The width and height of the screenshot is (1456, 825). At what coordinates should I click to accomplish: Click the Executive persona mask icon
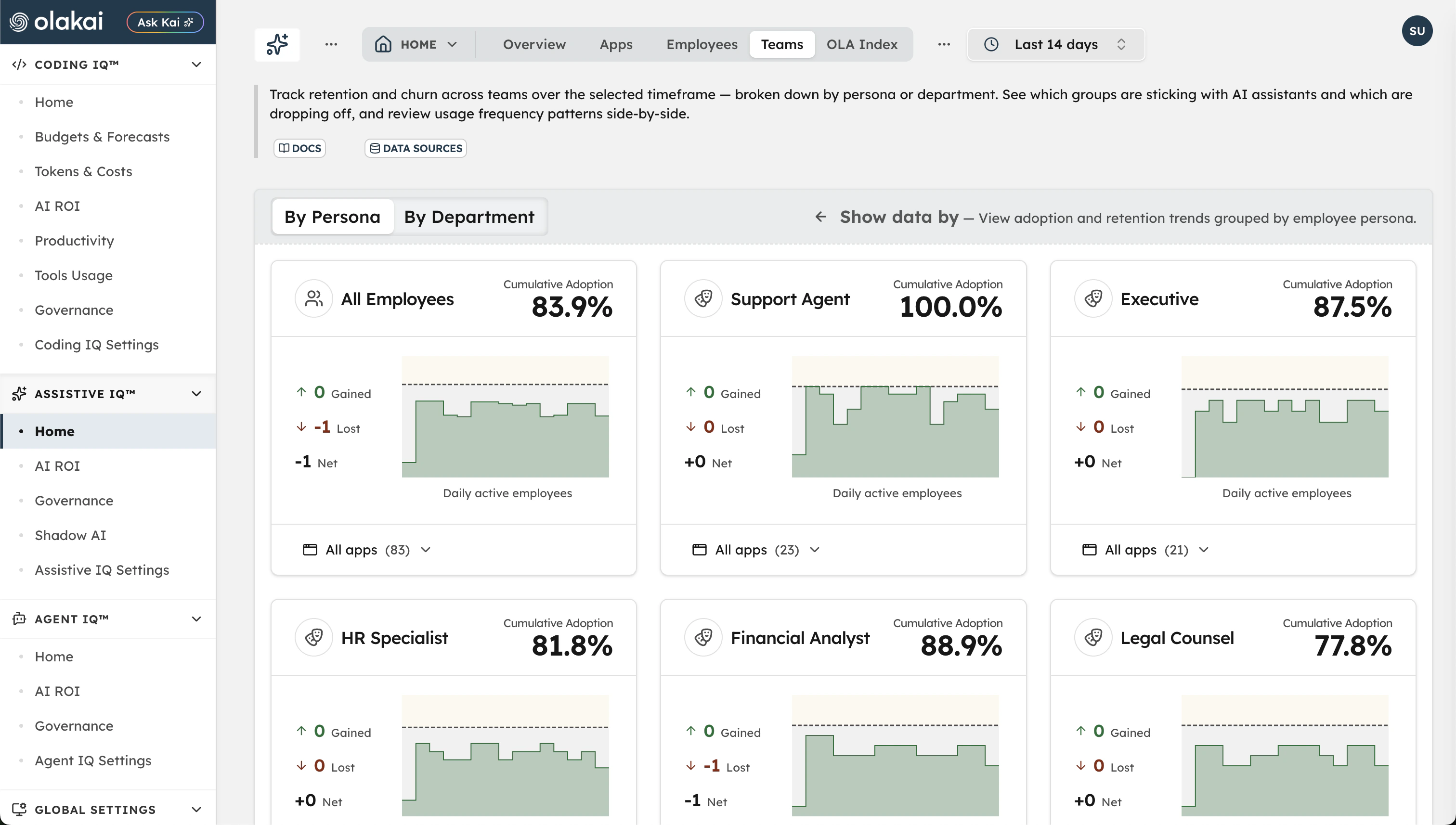coord(1092,298)
